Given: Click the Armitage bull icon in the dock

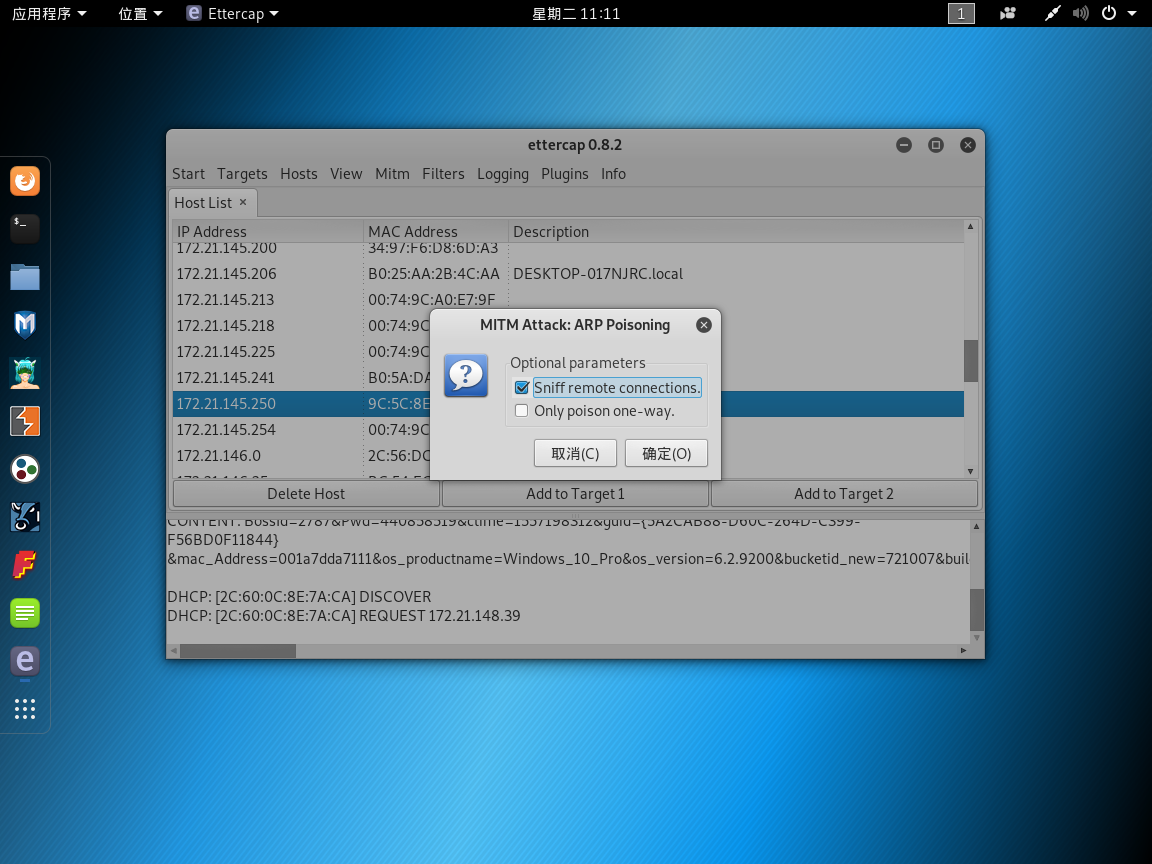Looking at the screenshot, I should click(x=25, y=517).
